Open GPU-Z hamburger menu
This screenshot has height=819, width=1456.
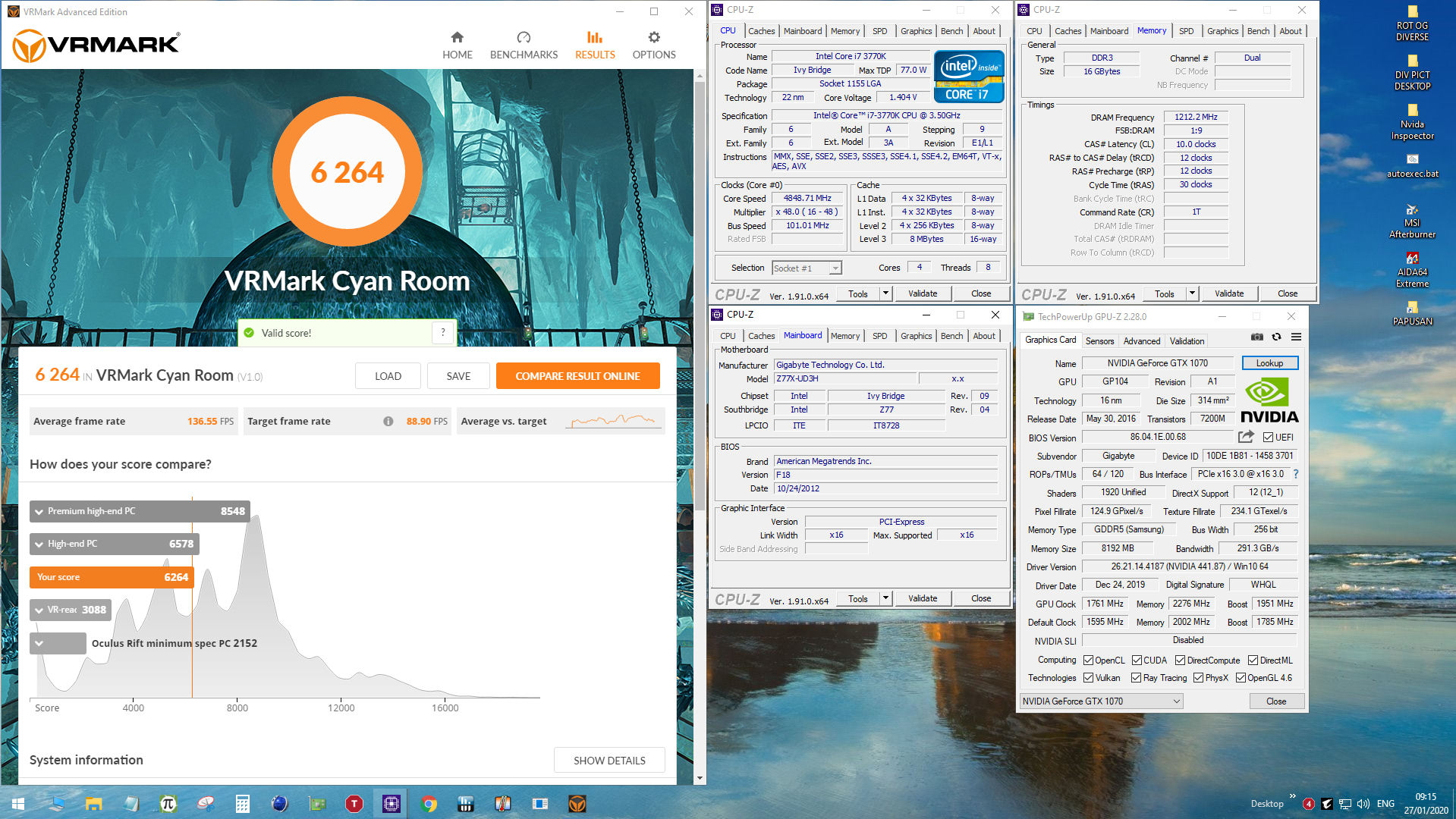1296,337
